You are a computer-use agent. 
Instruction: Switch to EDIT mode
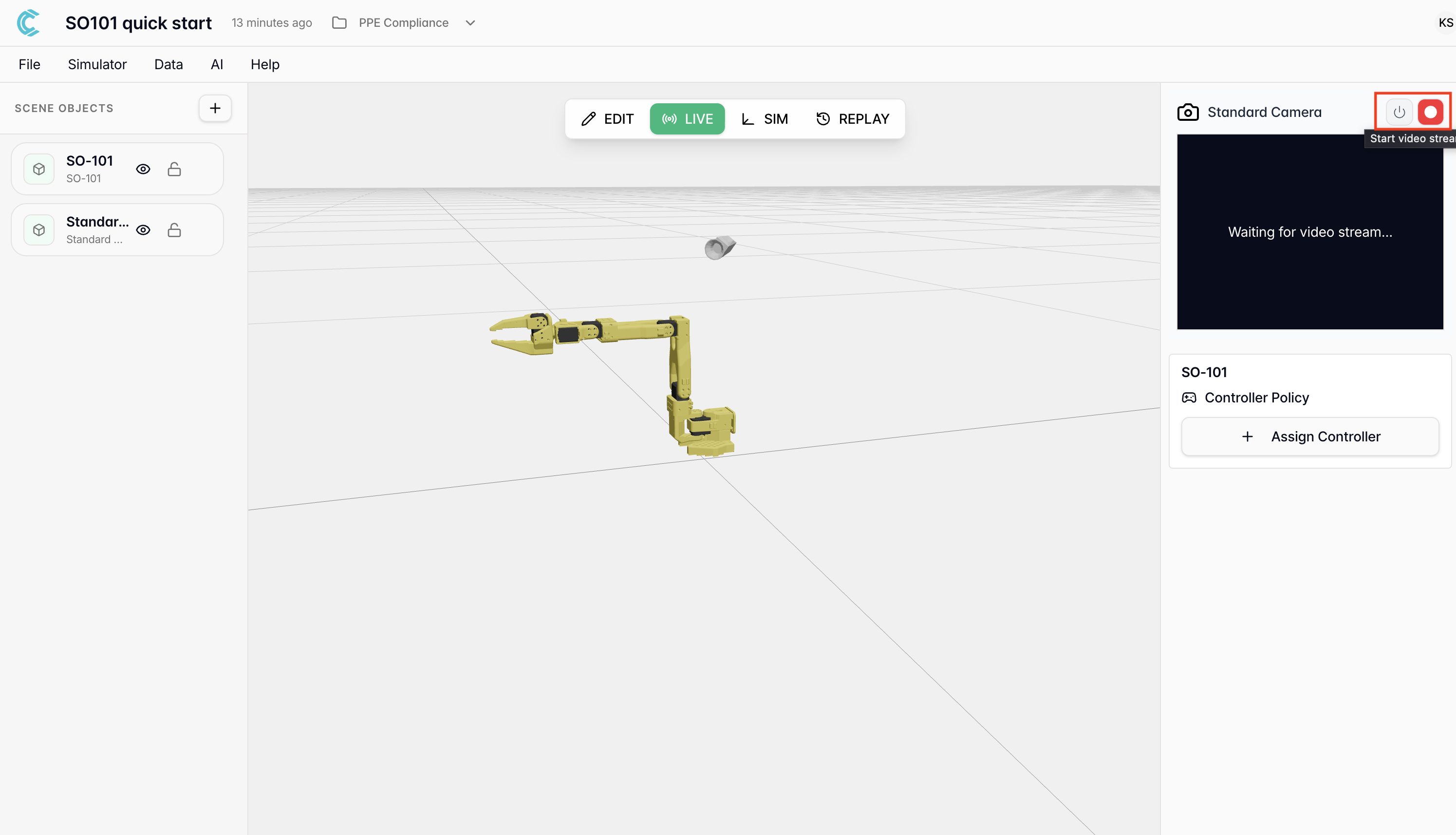click(608, 119)
